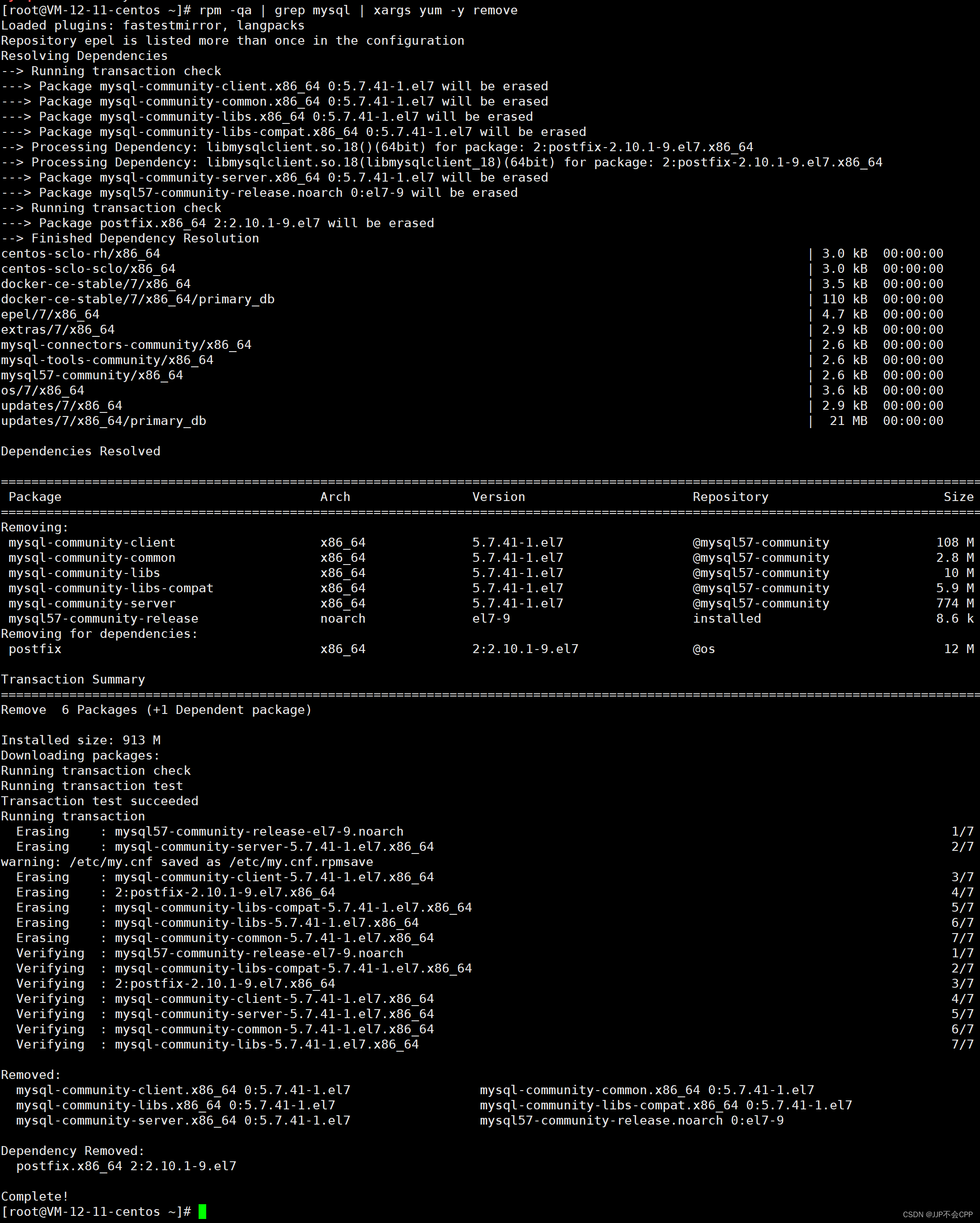The width and height of the screenshot is (980, 1223).
Task: Click 'mysql-community-server.x86_64 0:5.7.41-1.el7' in Removed list
Action: pyautogui.click(x=183, y=1121)
